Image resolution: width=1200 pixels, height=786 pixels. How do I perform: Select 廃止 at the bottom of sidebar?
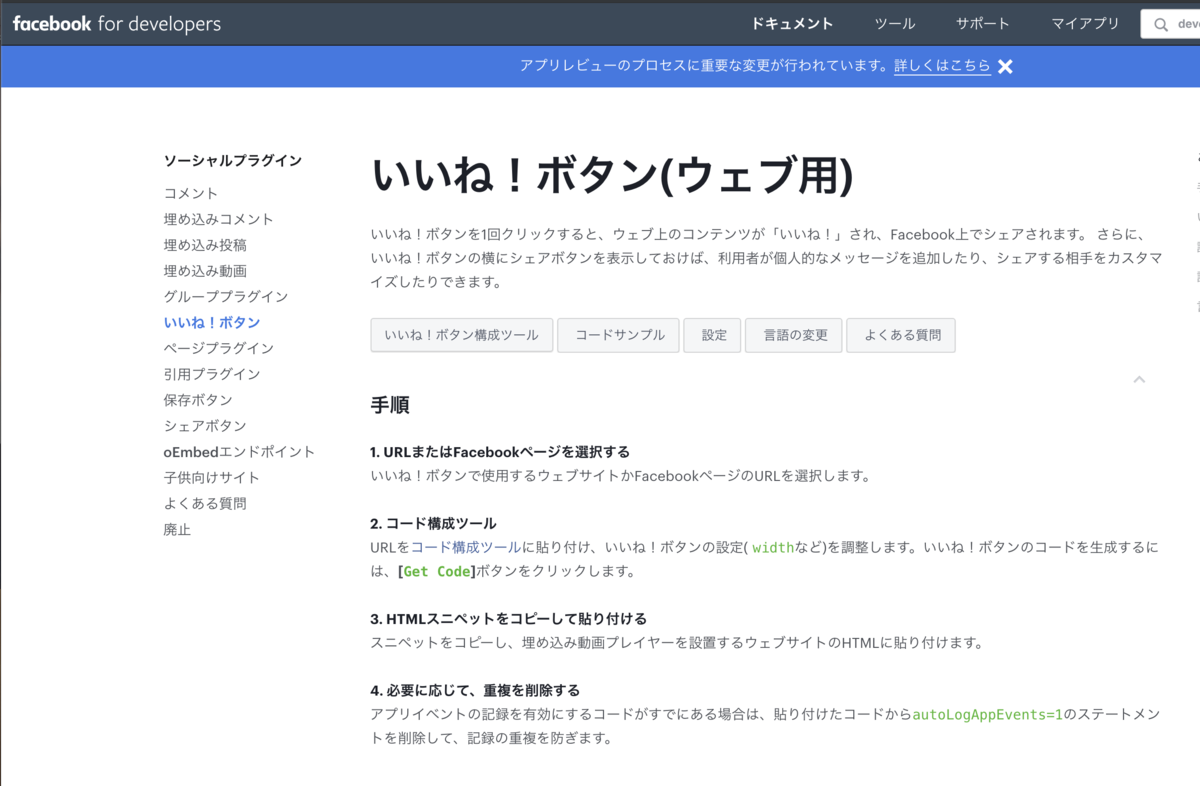(175, 529)
